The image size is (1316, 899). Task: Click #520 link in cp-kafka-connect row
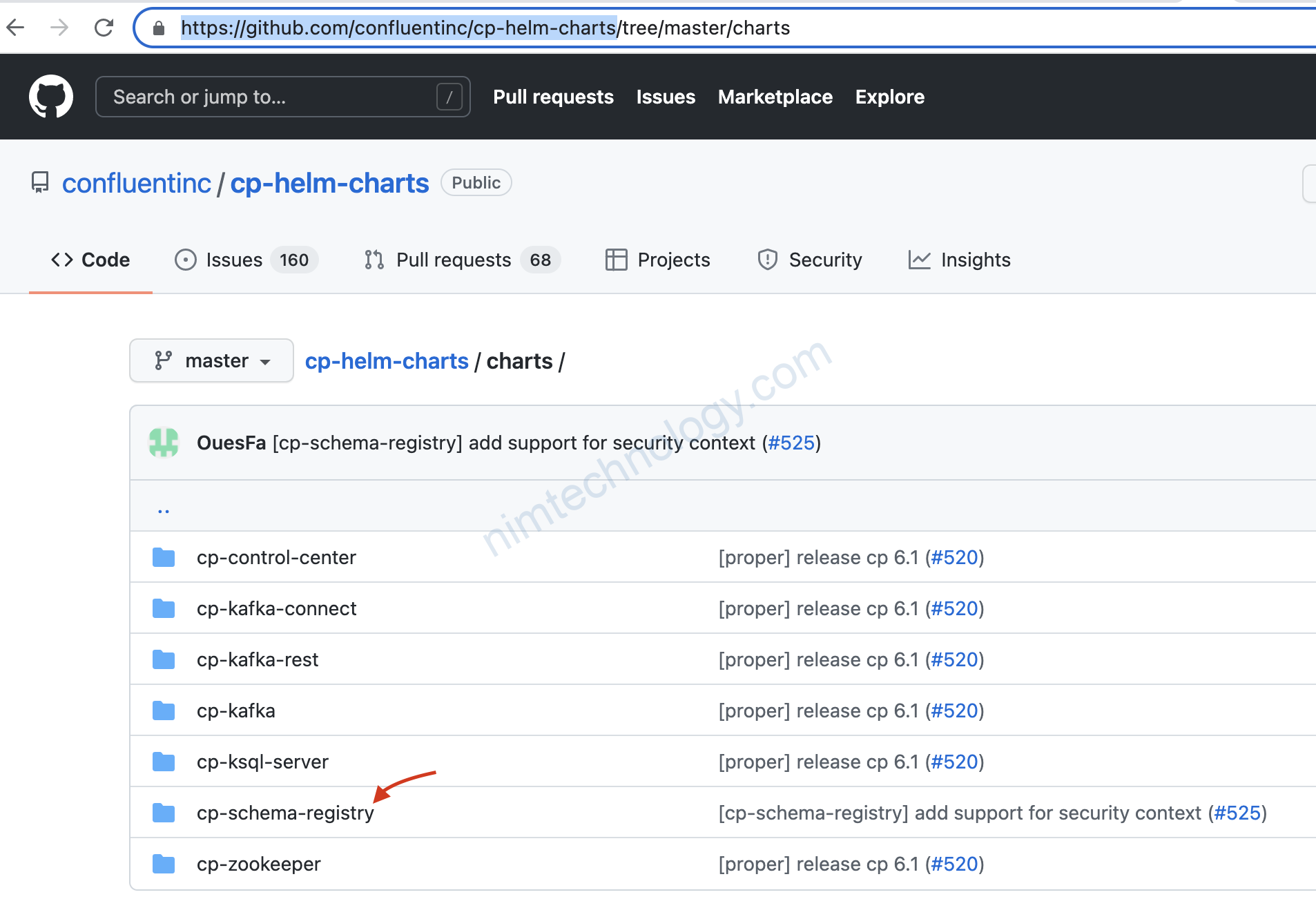(x=955, y=608)
